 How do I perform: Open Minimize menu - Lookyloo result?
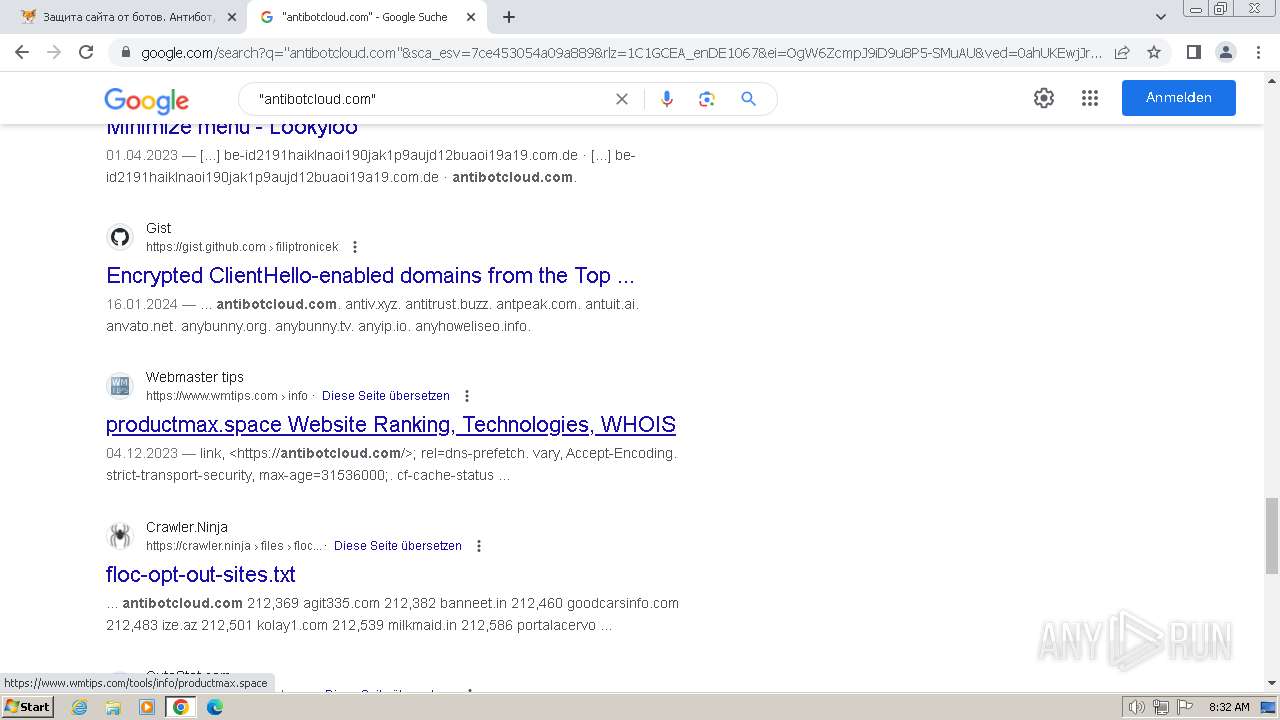click(231, 128)
